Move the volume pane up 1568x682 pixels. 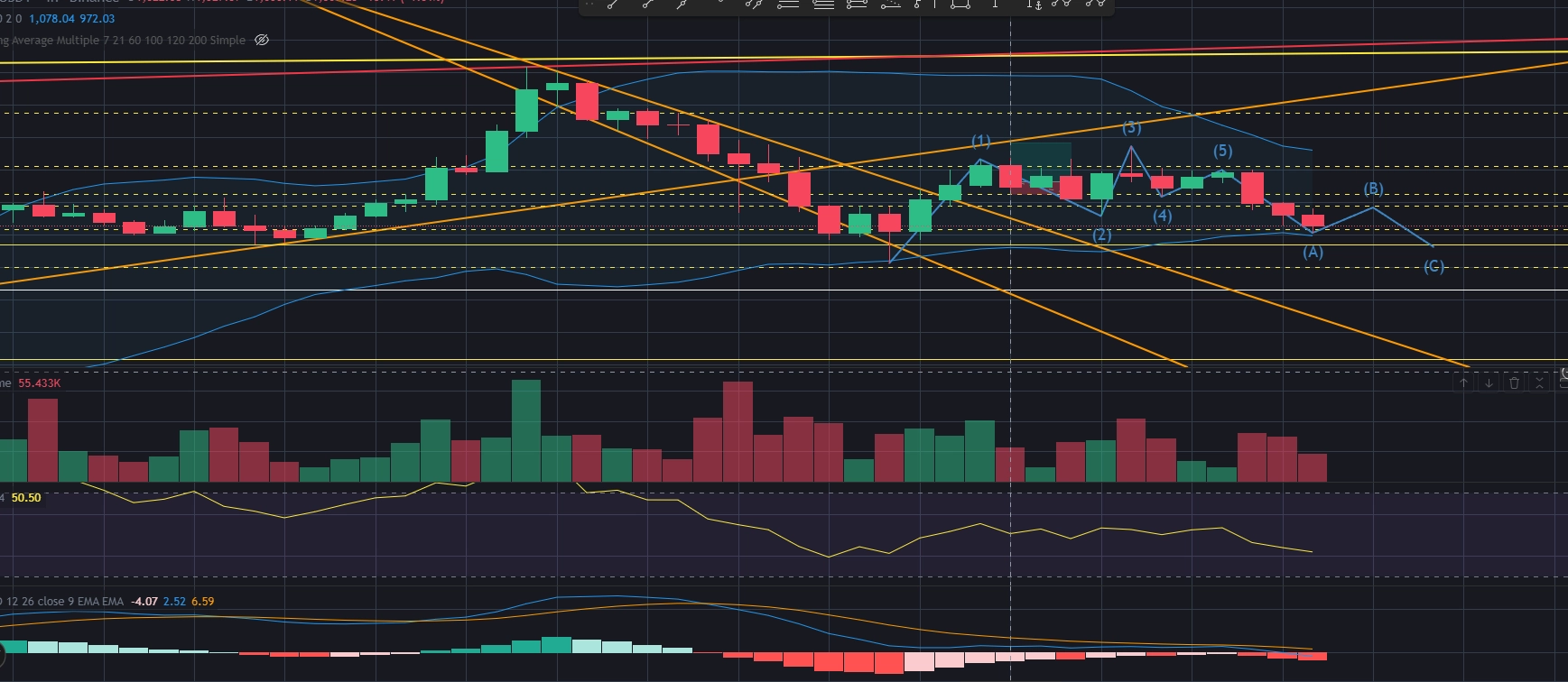pyautogui.click(x=1463, y=383)
